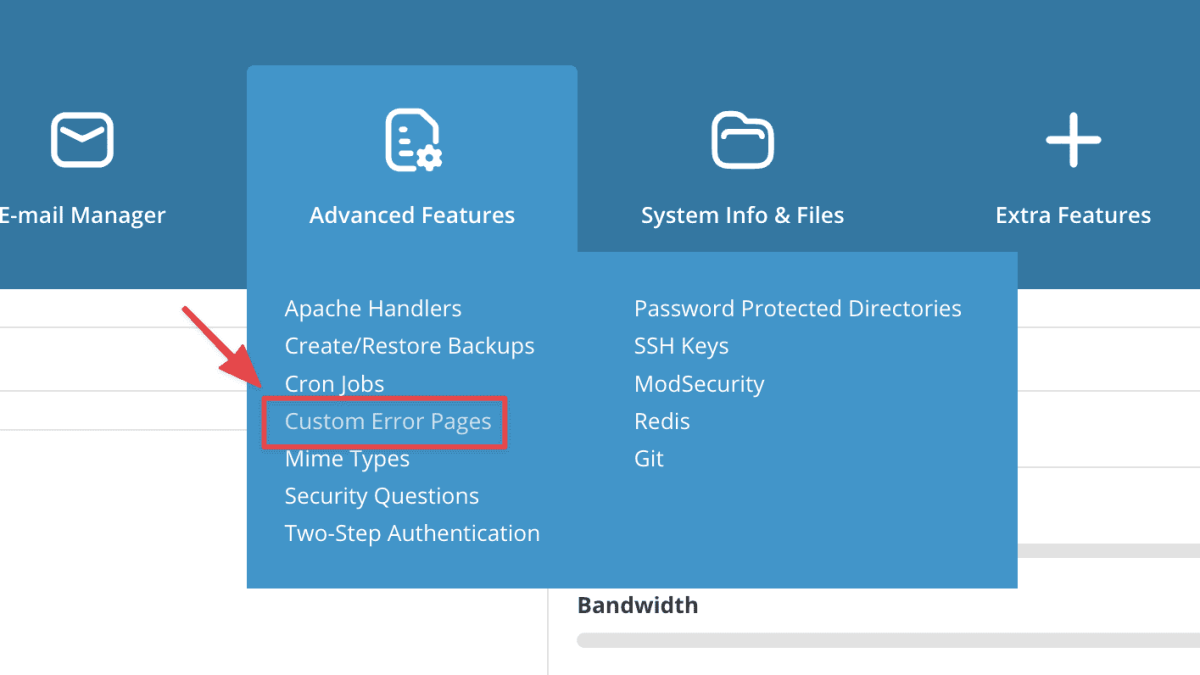
Task: Open the Git configuration page
Action: (x=649, y=458)
